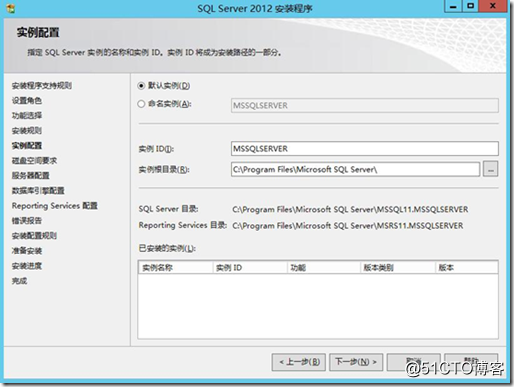Click the 版本 column header
The width and height of the screenshot is (514, 387).
click(467, 268)
